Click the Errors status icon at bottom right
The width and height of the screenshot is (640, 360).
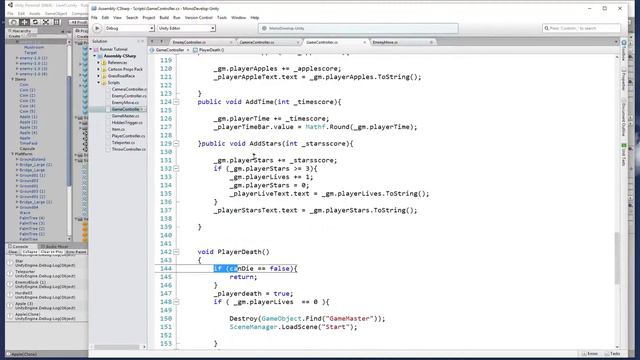point(590,353)
